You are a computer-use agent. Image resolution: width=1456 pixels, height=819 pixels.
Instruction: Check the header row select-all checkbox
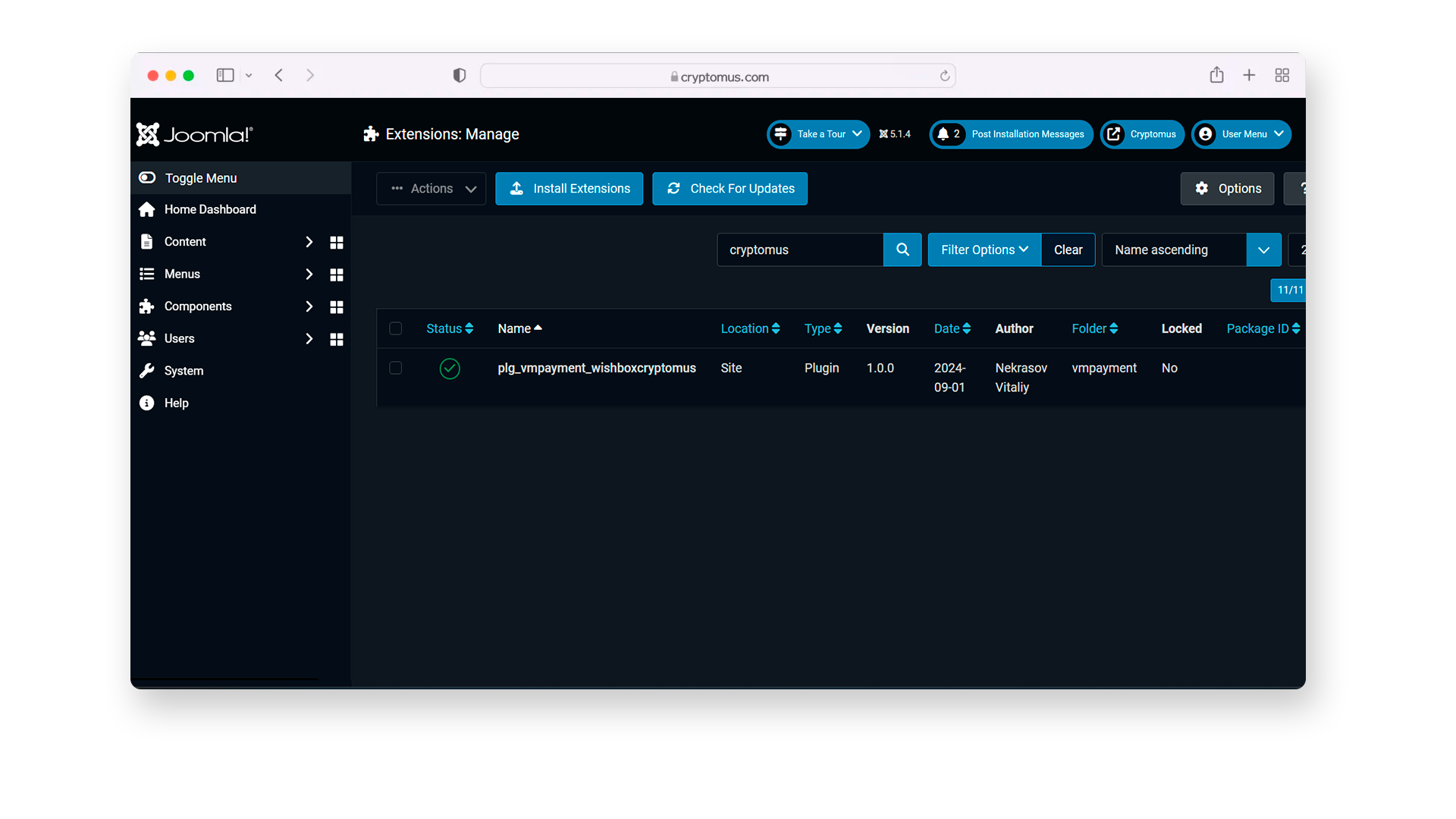click(395, 328)
